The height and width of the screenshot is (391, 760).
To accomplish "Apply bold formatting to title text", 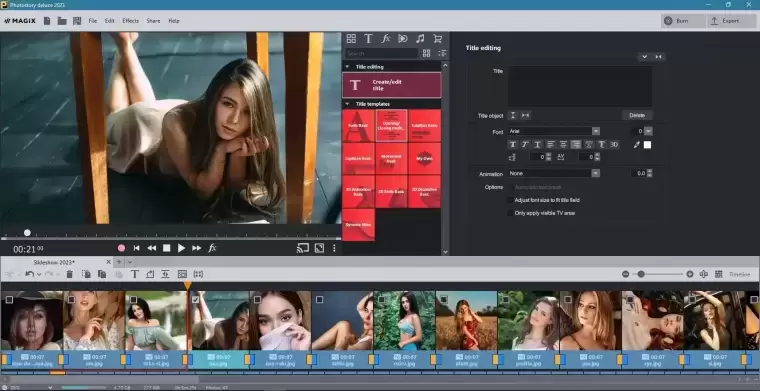I will pos(512,144).
